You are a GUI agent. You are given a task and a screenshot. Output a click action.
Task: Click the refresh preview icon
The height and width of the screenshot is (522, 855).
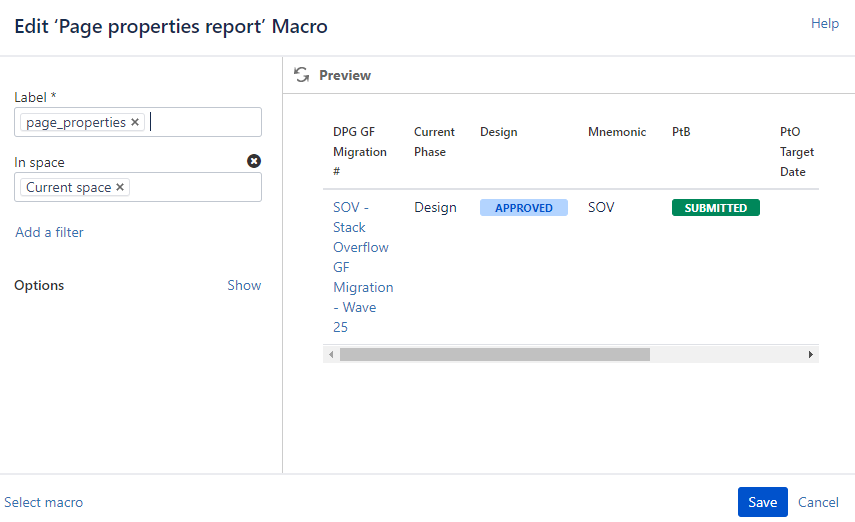(302, 75)
